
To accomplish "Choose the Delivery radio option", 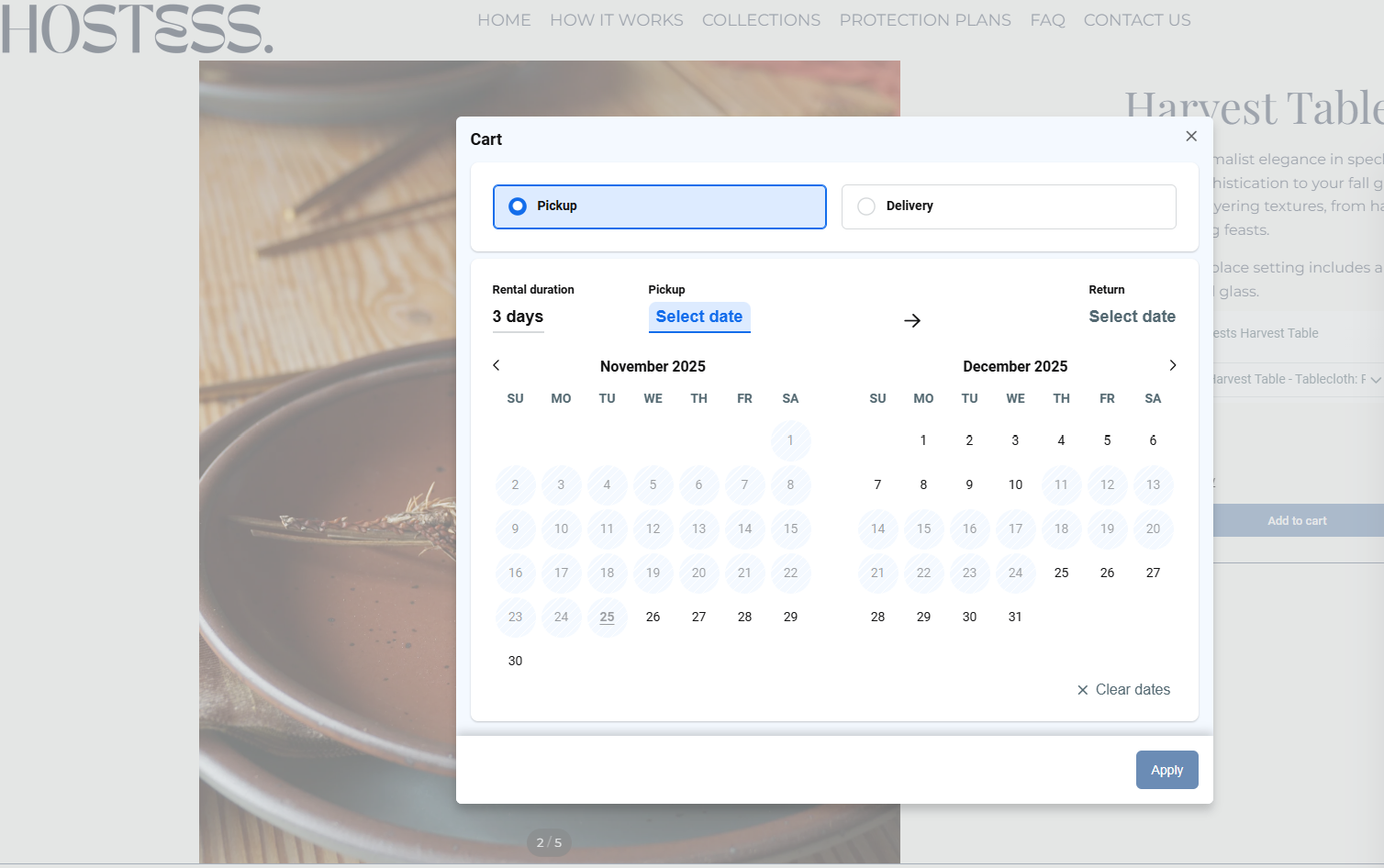I will pyautogui.click(x=866, y=206).
